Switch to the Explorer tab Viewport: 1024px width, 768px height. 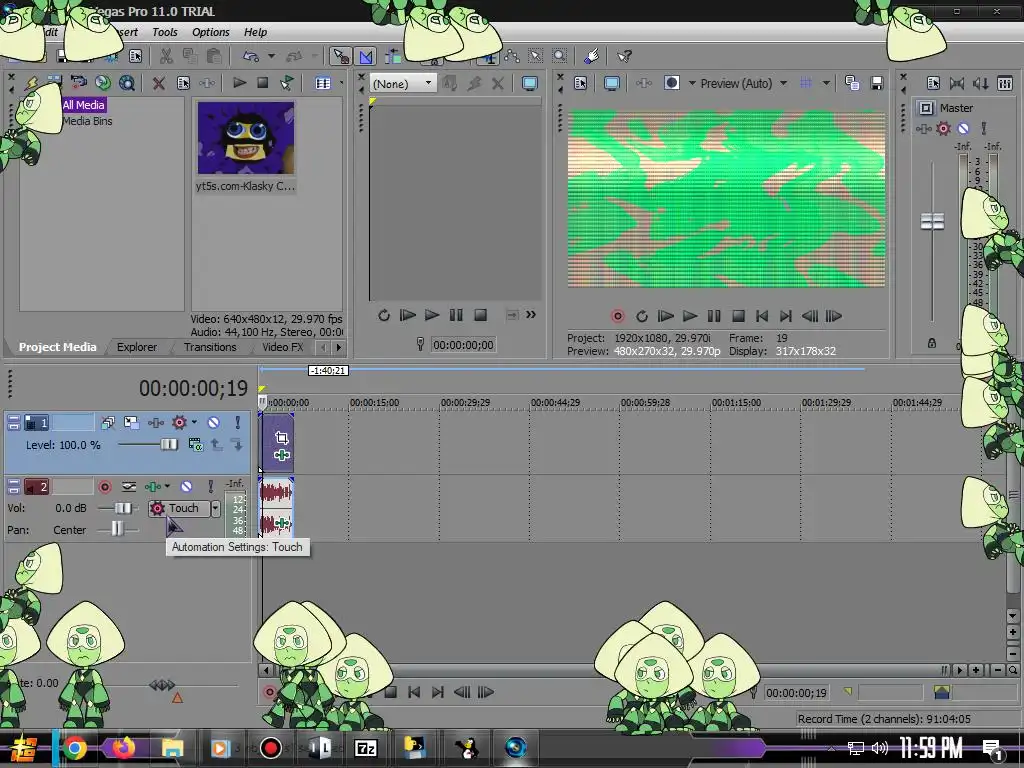136,347
